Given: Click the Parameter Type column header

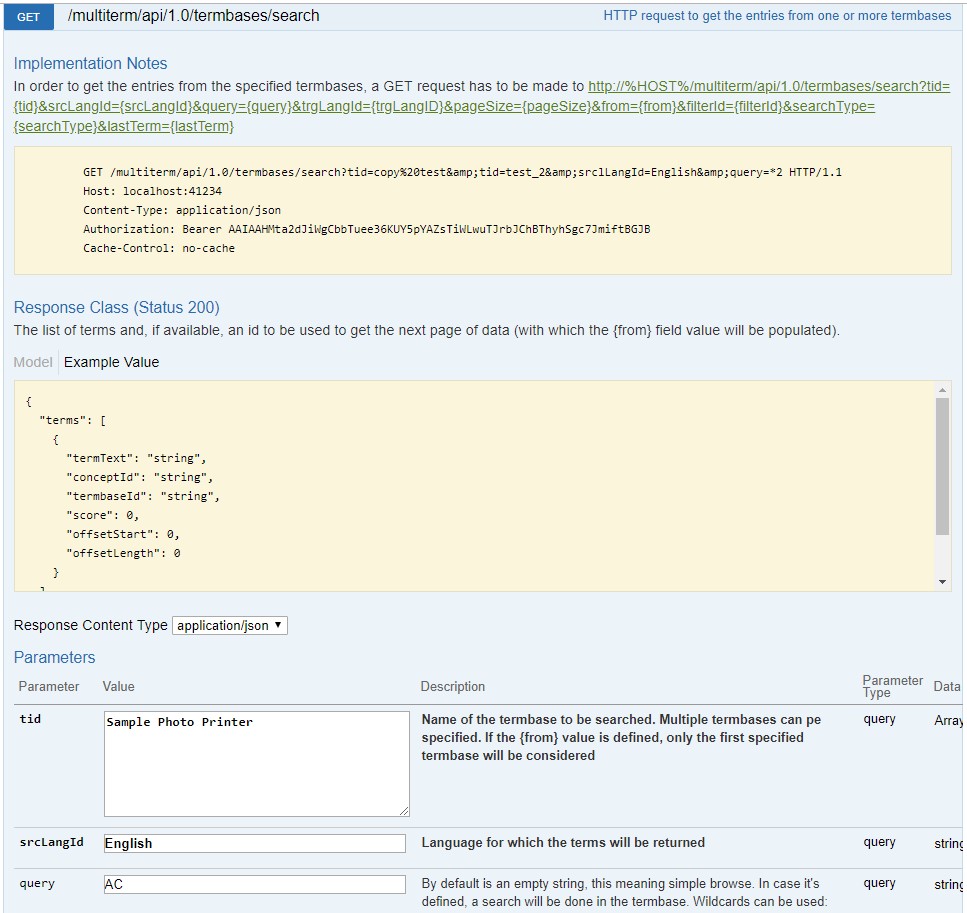Looking at the screenshot, I should pos(892,686).
